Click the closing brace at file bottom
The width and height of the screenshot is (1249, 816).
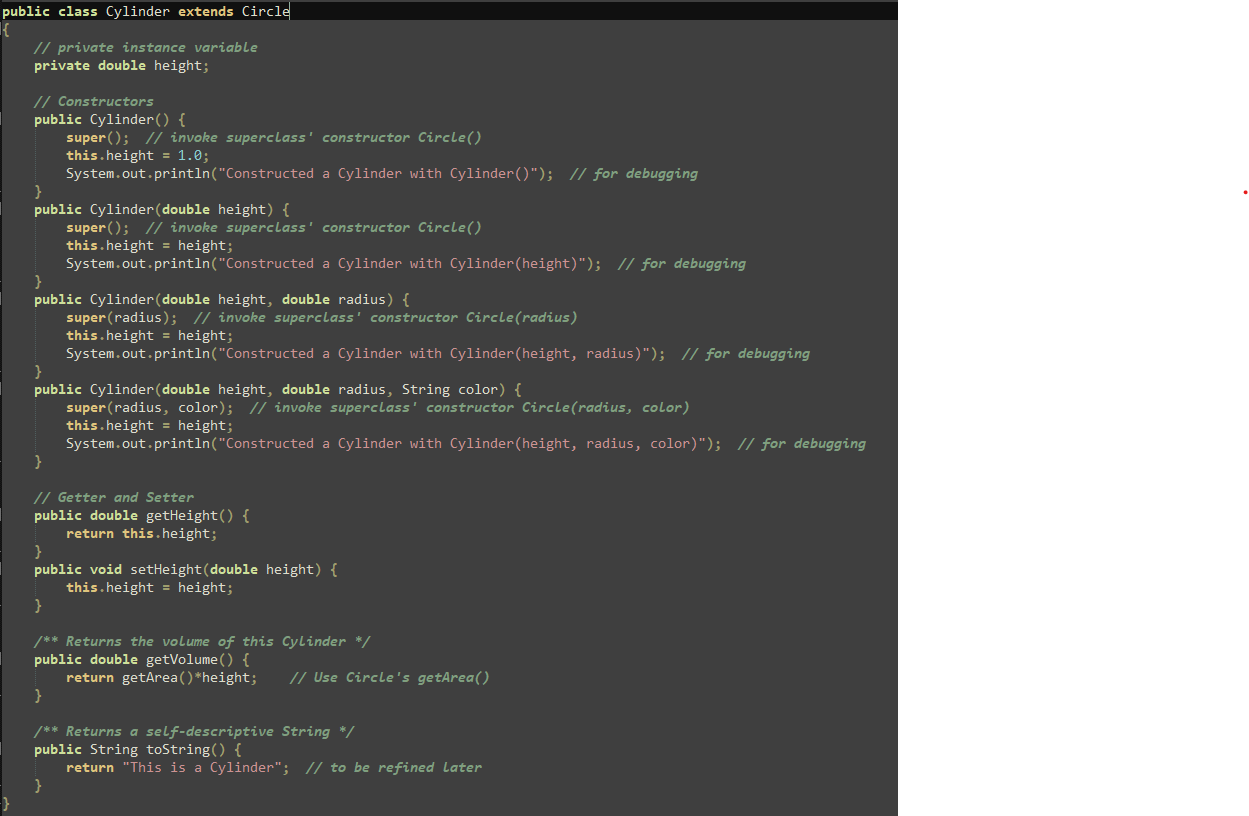pos(4,803)
